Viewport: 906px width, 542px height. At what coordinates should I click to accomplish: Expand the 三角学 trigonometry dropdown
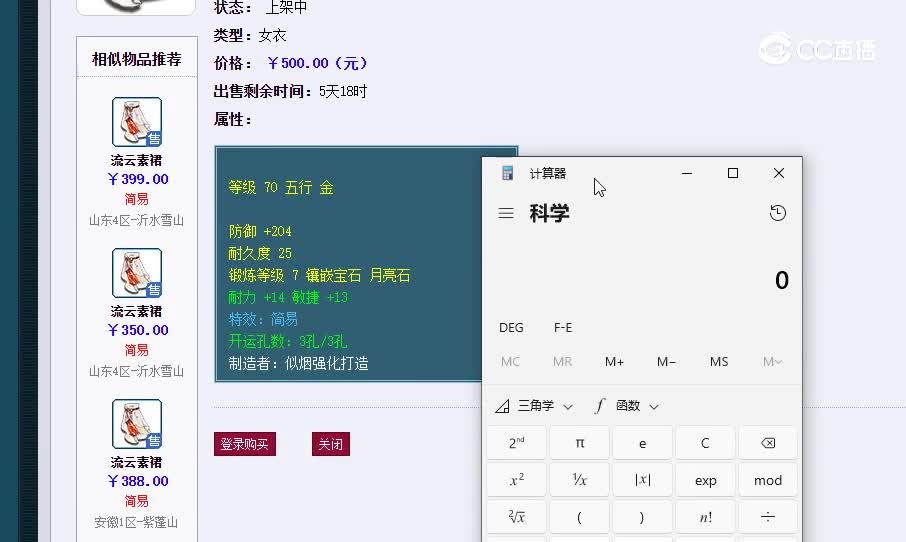click(534, 406)
